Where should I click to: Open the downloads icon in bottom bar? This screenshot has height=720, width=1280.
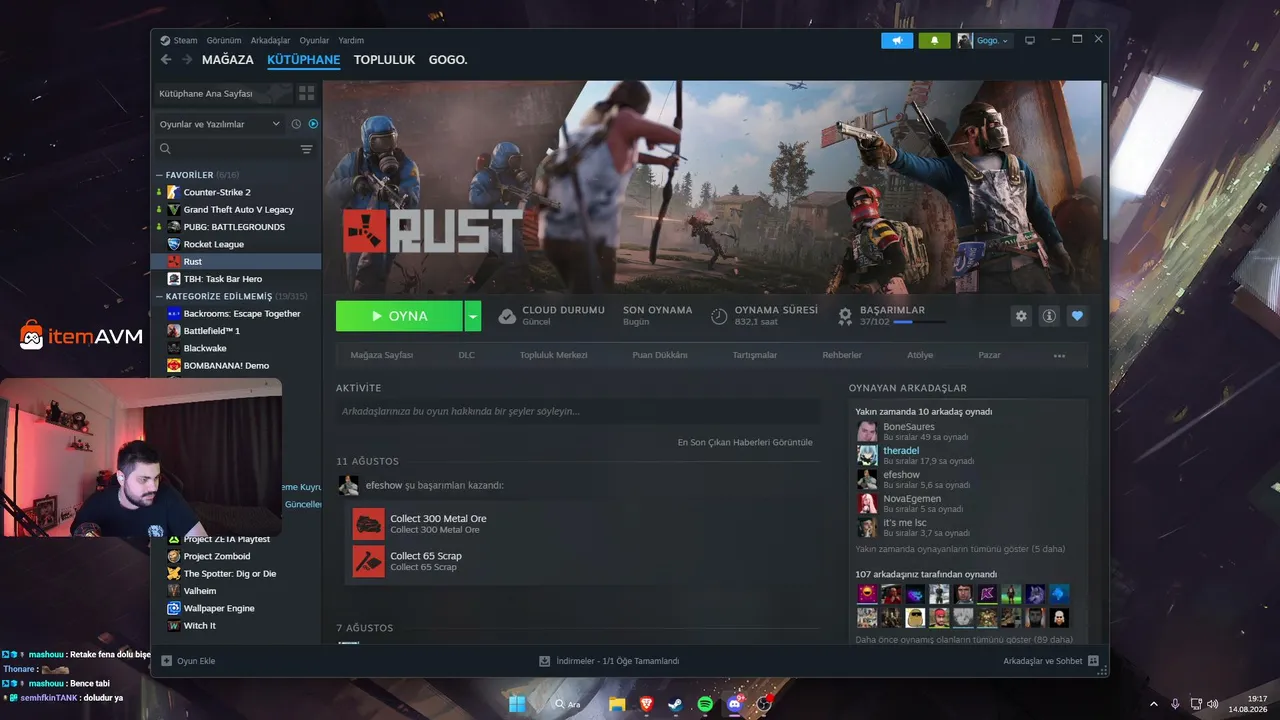pos(545,661)
